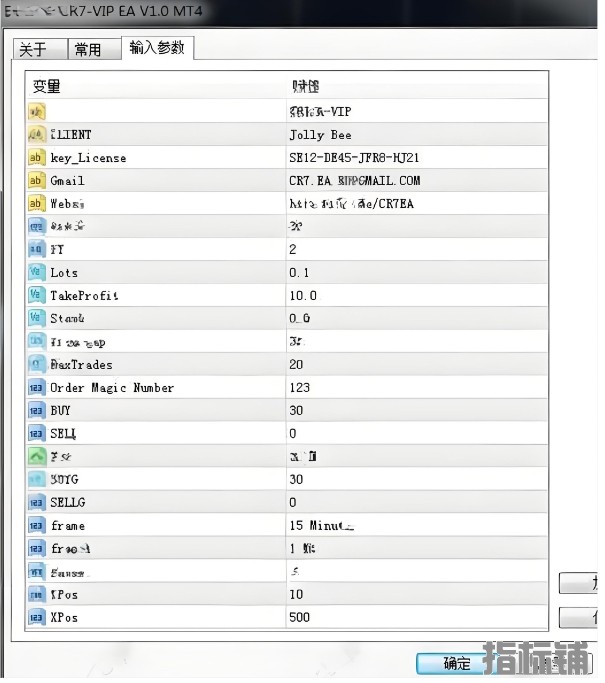Click the type icon next to Gmail
This screenshot has width=605, height=683.
(x=36, y=181)
